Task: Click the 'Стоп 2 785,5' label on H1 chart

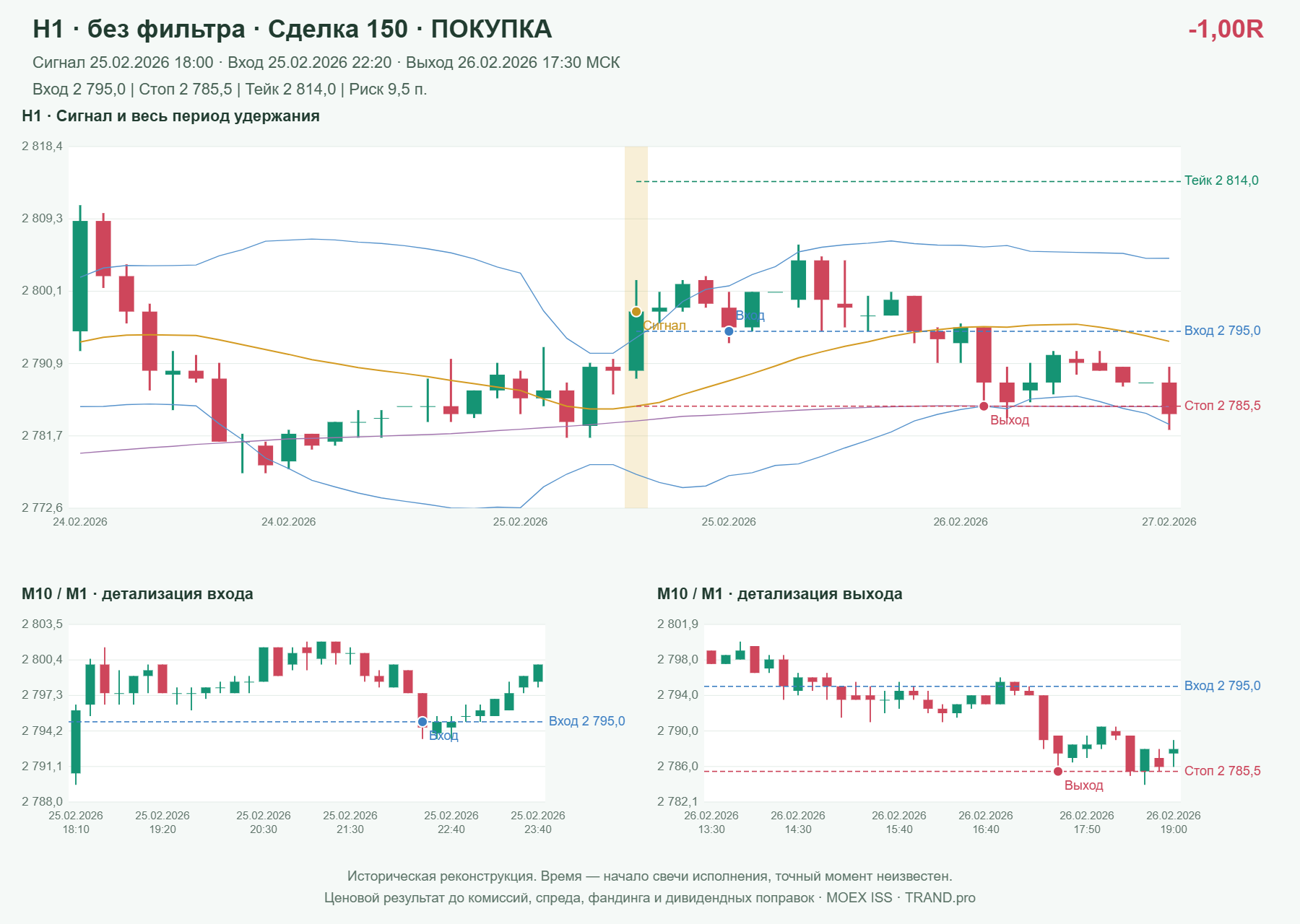Action: [1222, 406]
